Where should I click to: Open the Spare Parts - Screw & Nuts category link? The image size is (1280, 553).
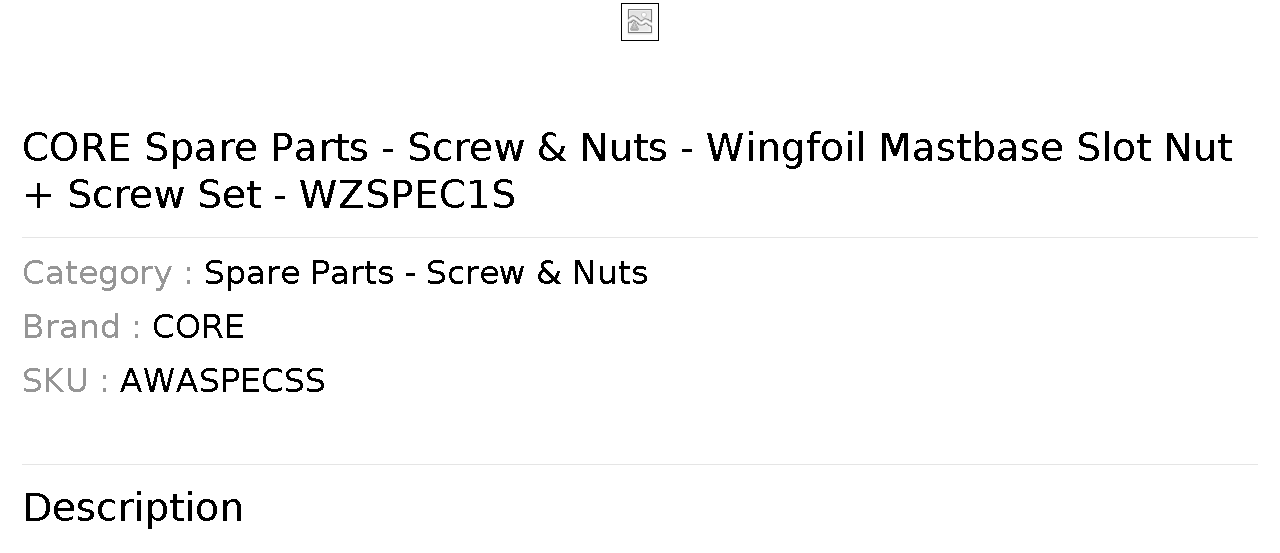click(426, 273)
